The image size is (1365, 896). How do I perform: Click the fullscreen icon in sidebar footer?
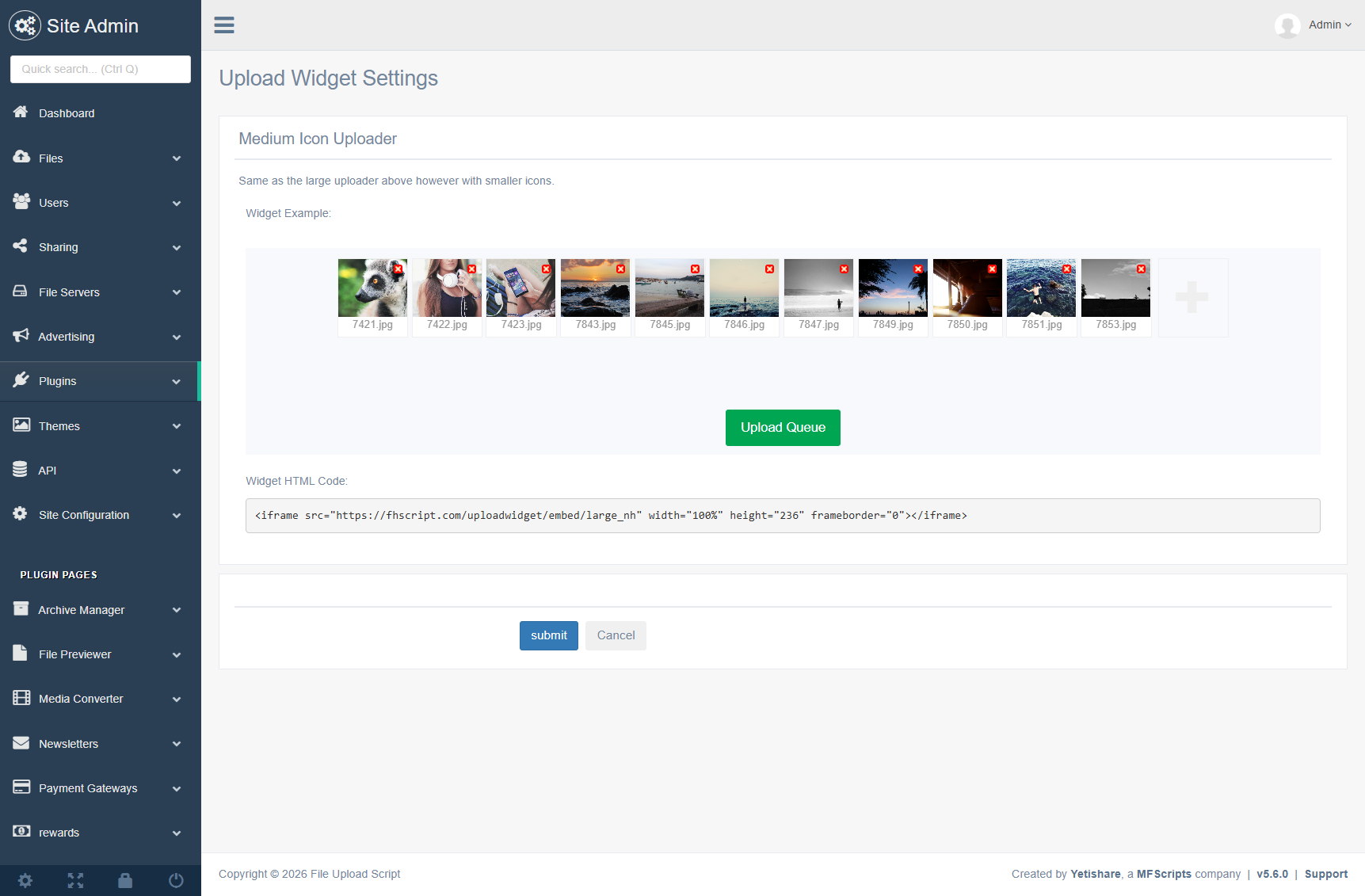(x=75, y=880)
